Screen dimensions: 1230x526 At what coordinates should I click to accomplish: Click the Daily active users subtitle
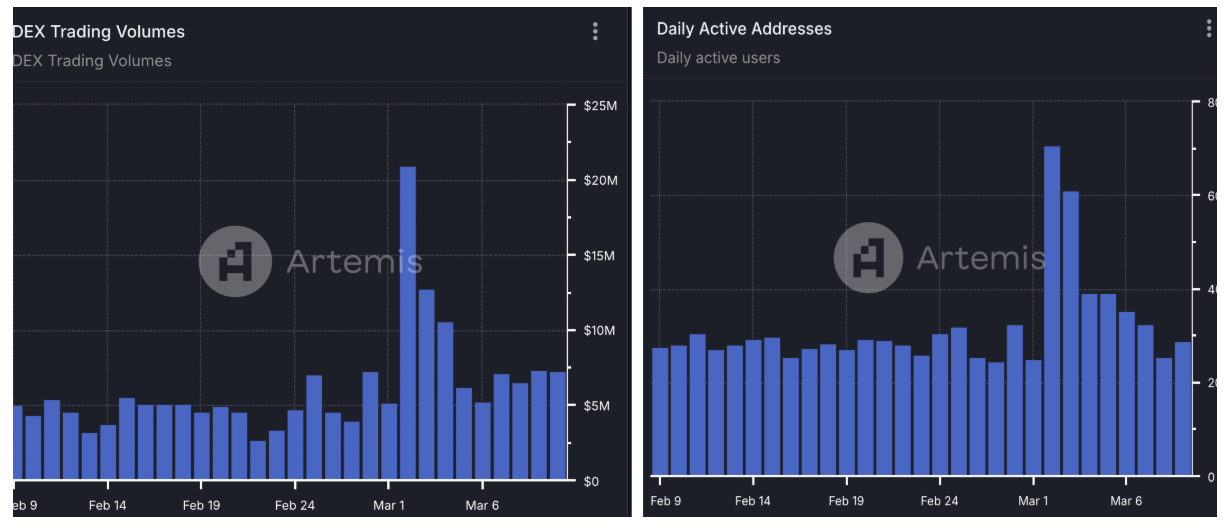coord(718,58)
